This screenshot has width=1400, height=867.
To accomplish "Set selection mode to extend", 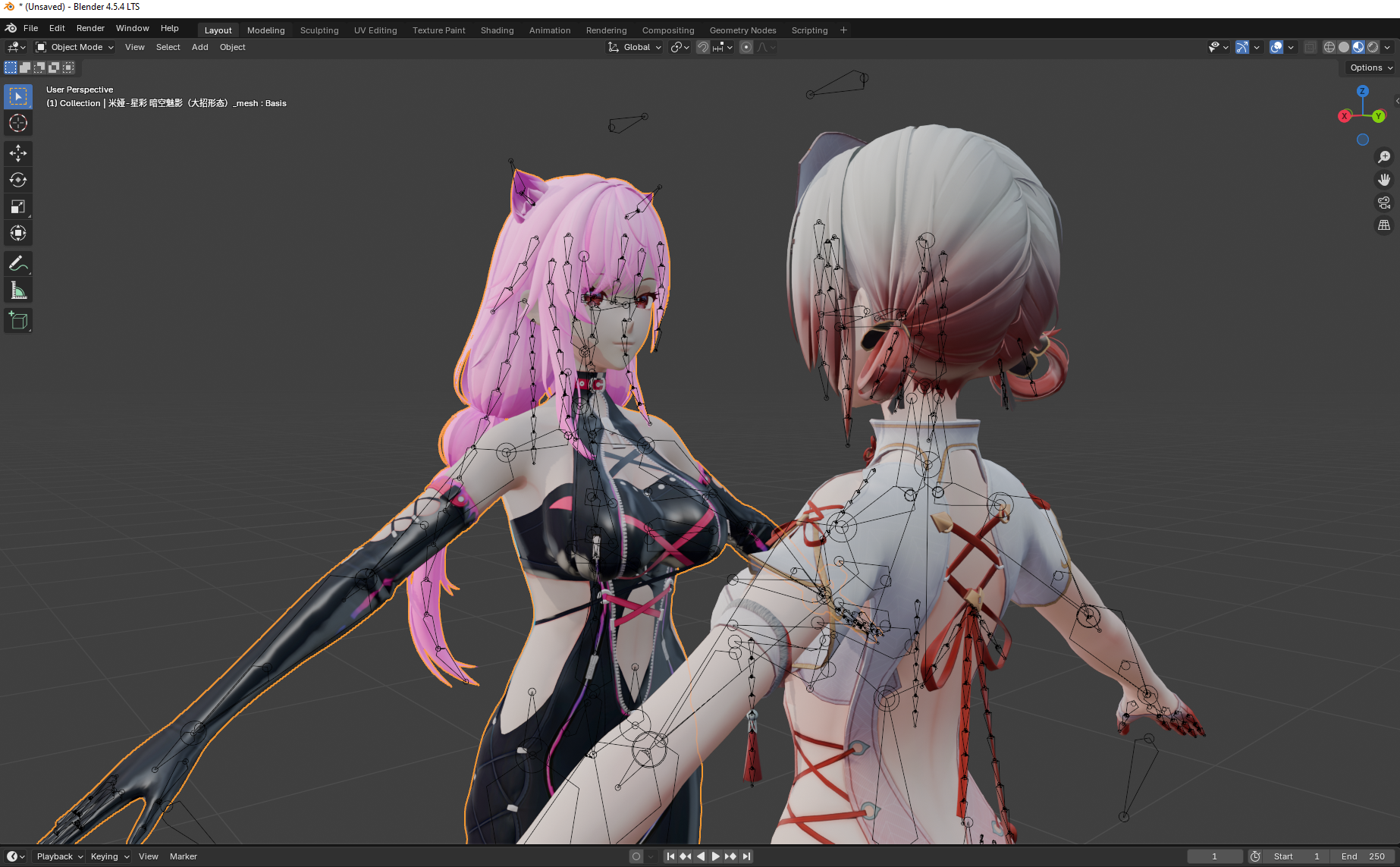I will point(25,68).
